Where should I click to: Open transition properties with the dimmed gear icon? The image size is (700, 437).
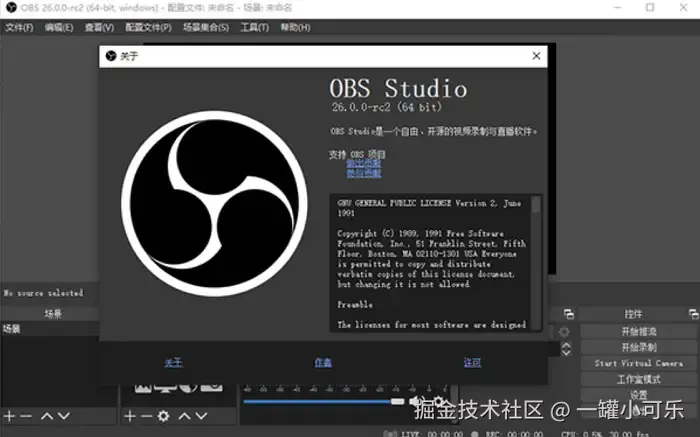564,332
